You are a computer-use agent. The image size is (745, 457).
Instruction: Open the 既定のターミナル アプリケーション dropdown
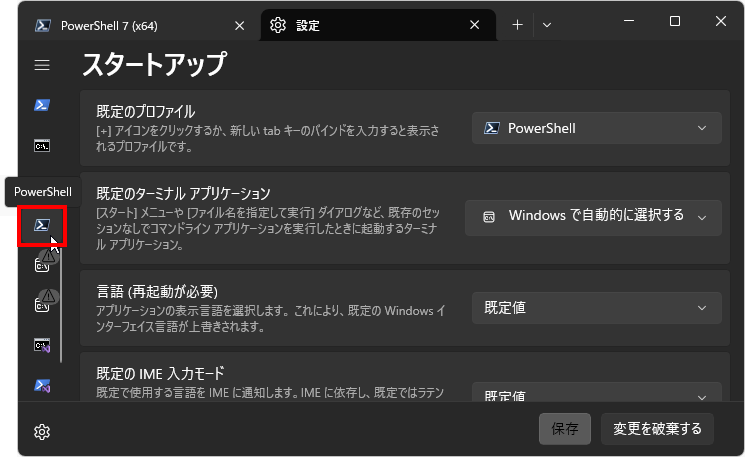pyautogui.click(x=593, y=218)
